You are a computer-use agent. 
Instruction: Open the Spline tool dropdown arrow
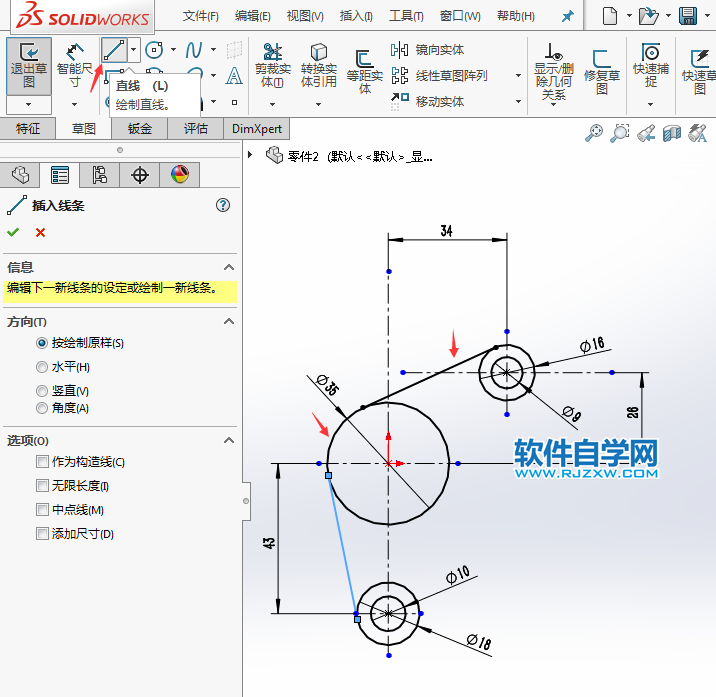pyautogui.click(x=213, y=49)
